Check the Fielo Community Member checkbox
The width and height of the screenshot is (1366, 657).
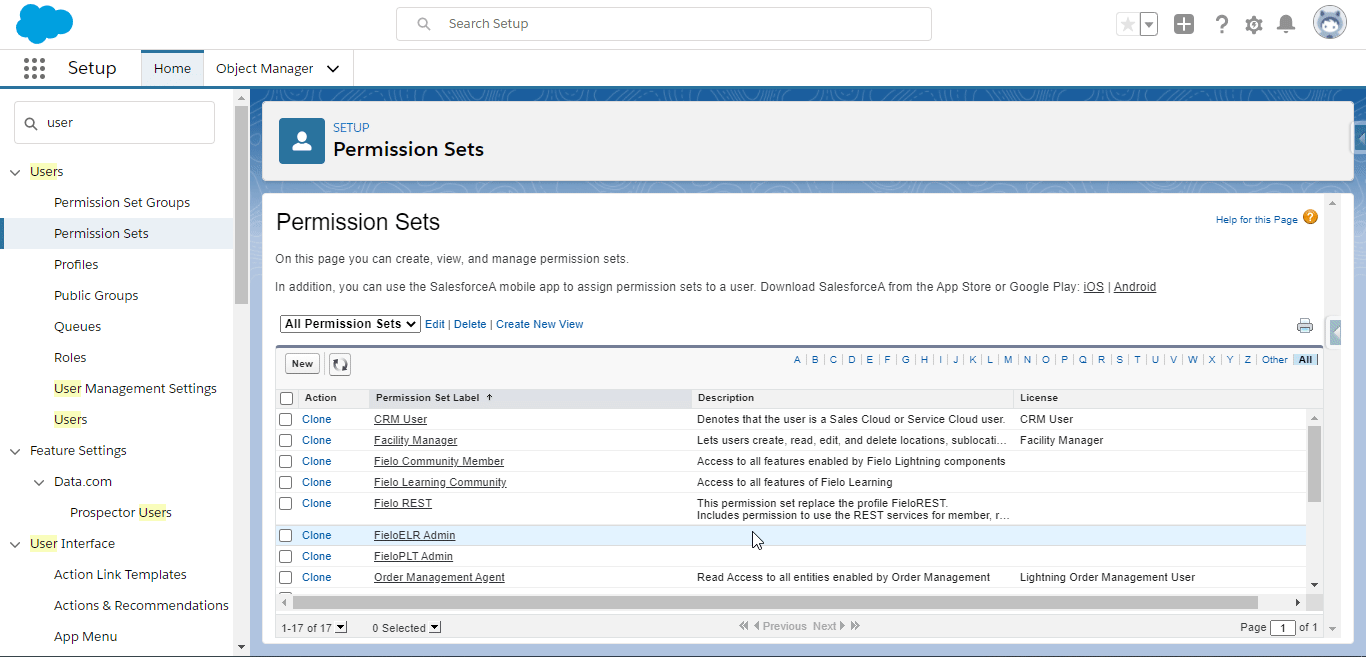[286, 461]
